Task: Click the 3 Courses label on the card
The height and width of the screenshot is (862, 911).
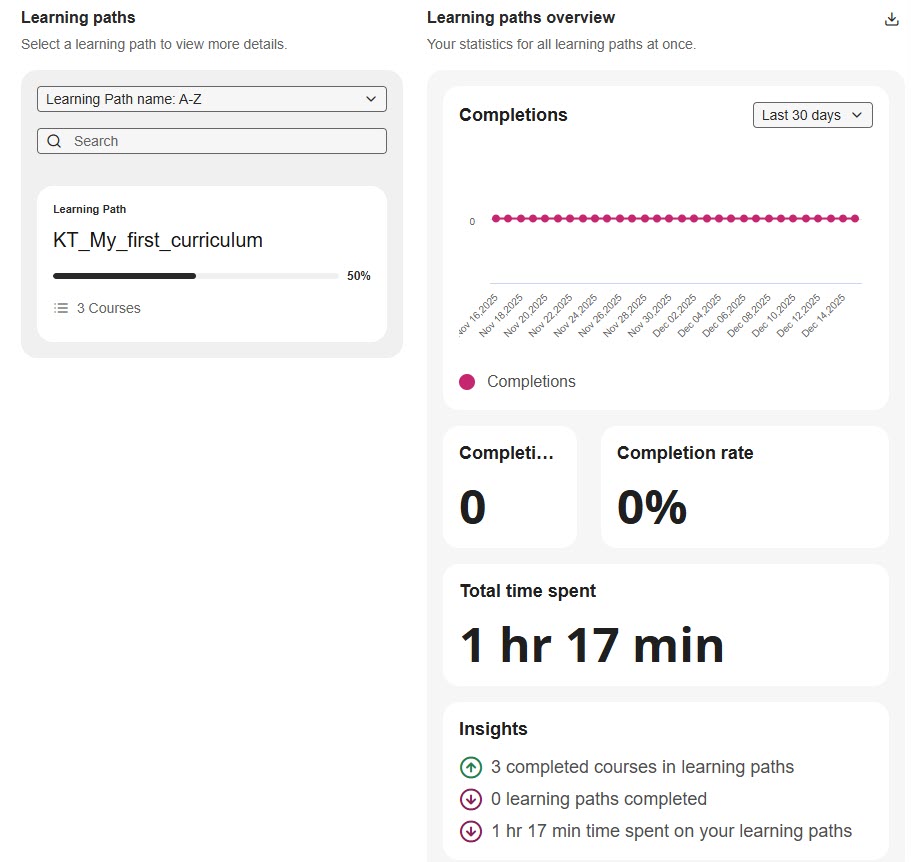Action: click(108, 308)
